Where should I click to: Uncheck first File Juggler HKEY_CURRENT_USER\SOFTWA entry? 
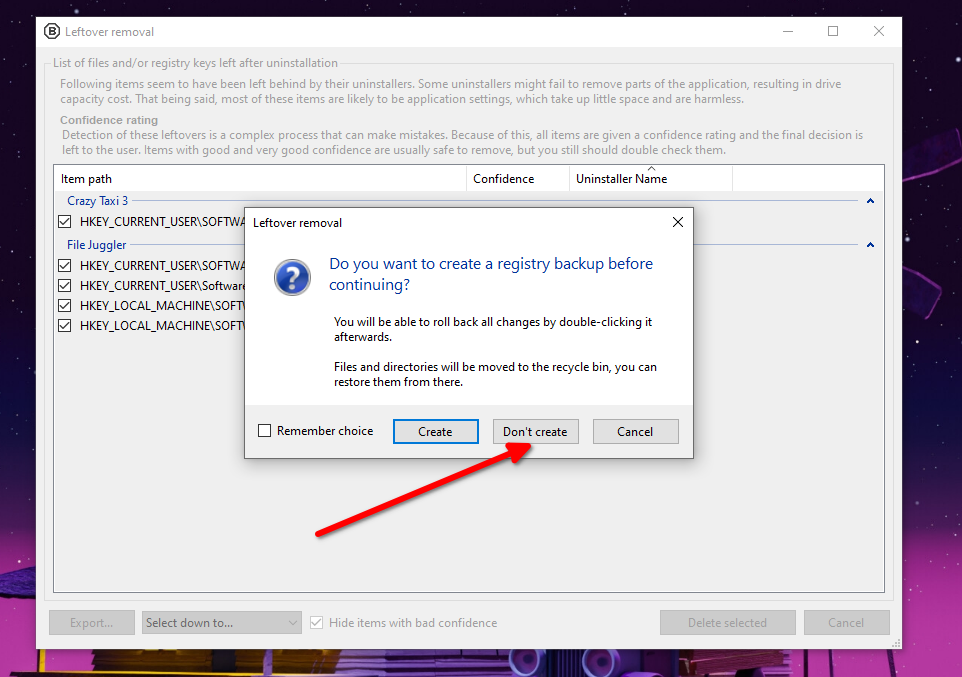tap(64, 265)
